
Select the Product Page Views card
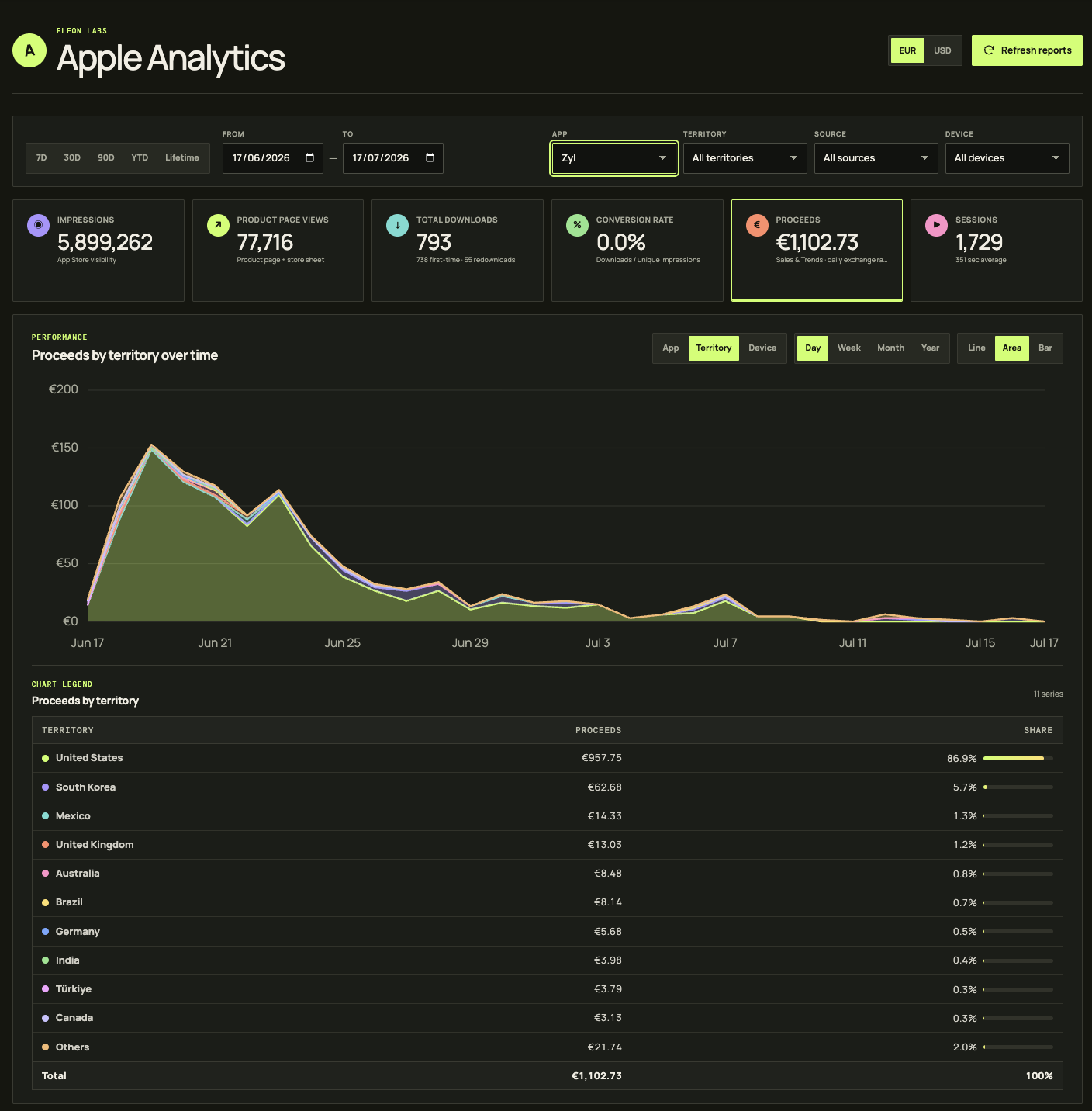click(x=278, y=251)
